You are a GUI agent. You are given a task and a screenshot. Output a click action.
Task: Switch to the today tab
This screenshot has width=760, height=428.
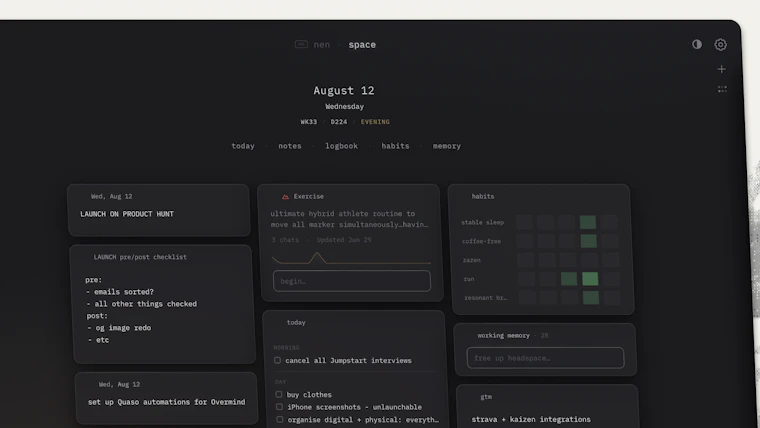click(243, 146)
